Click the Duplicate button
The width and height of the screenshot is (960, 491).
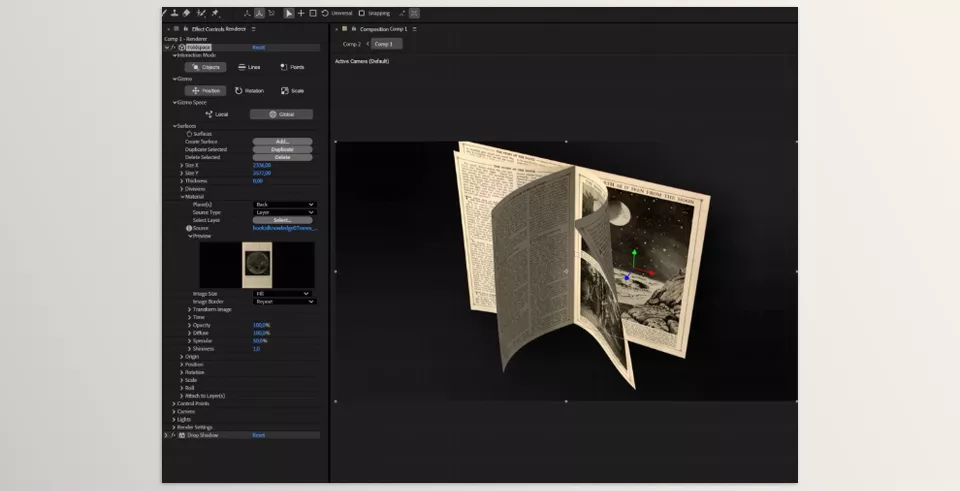pyautogui.click(x=282, y=149)
